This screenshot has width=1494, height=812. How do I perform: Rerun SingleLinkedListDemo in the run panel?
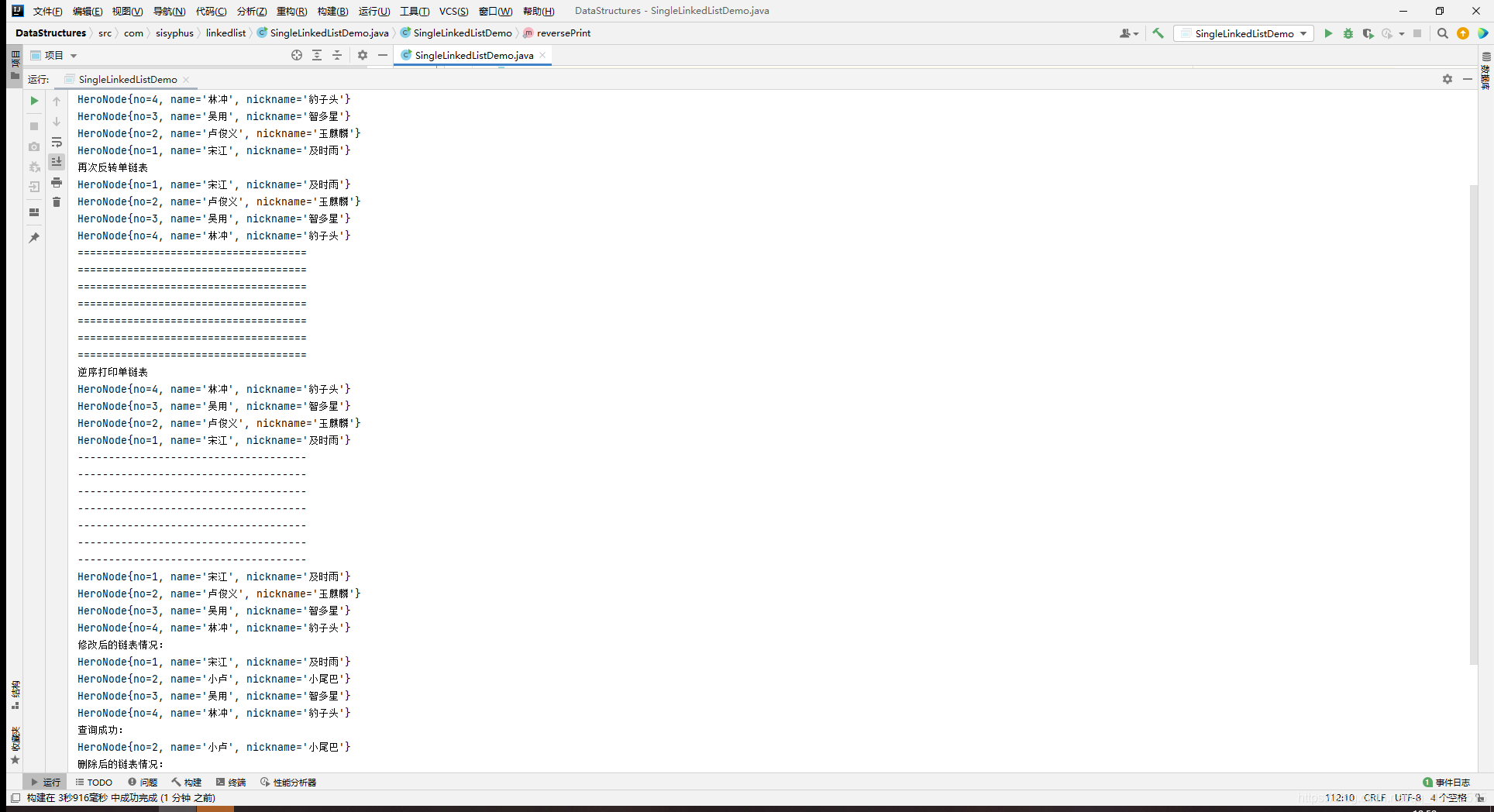[x=34, y=101]
